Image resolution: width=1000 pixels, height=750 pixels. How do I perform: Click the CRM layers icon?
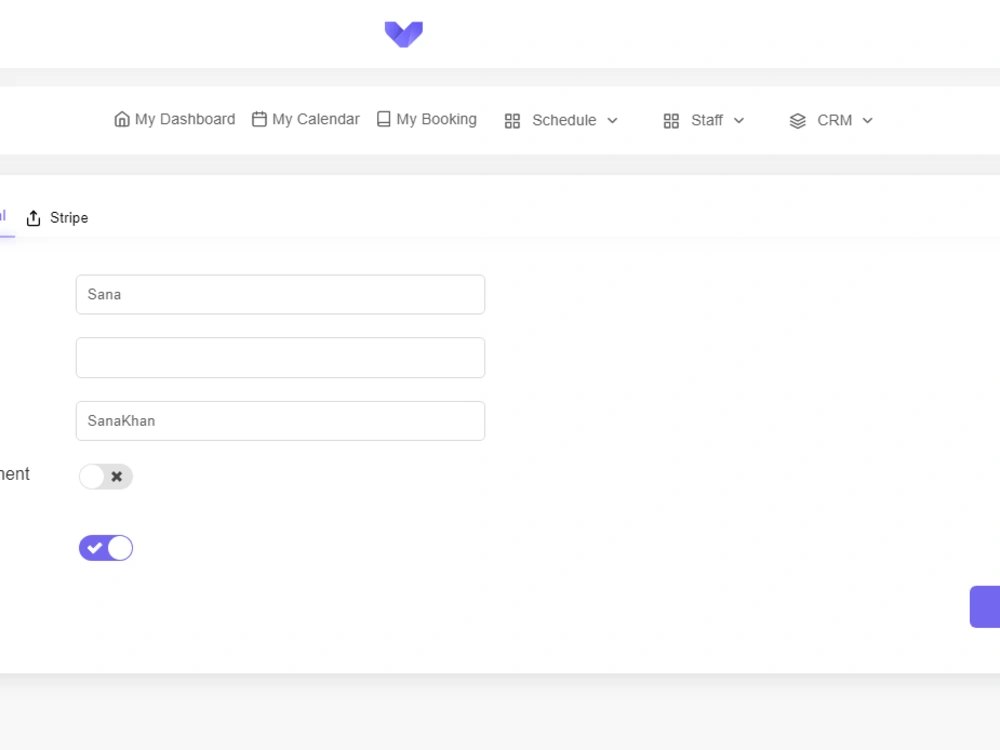[797, 121]
